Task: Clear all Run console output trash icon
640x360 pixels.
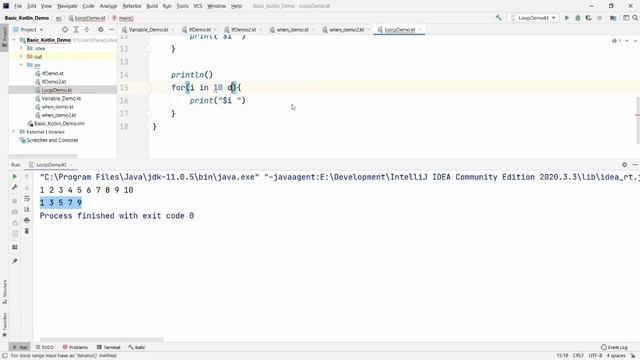Action: [x=27, y=231]
